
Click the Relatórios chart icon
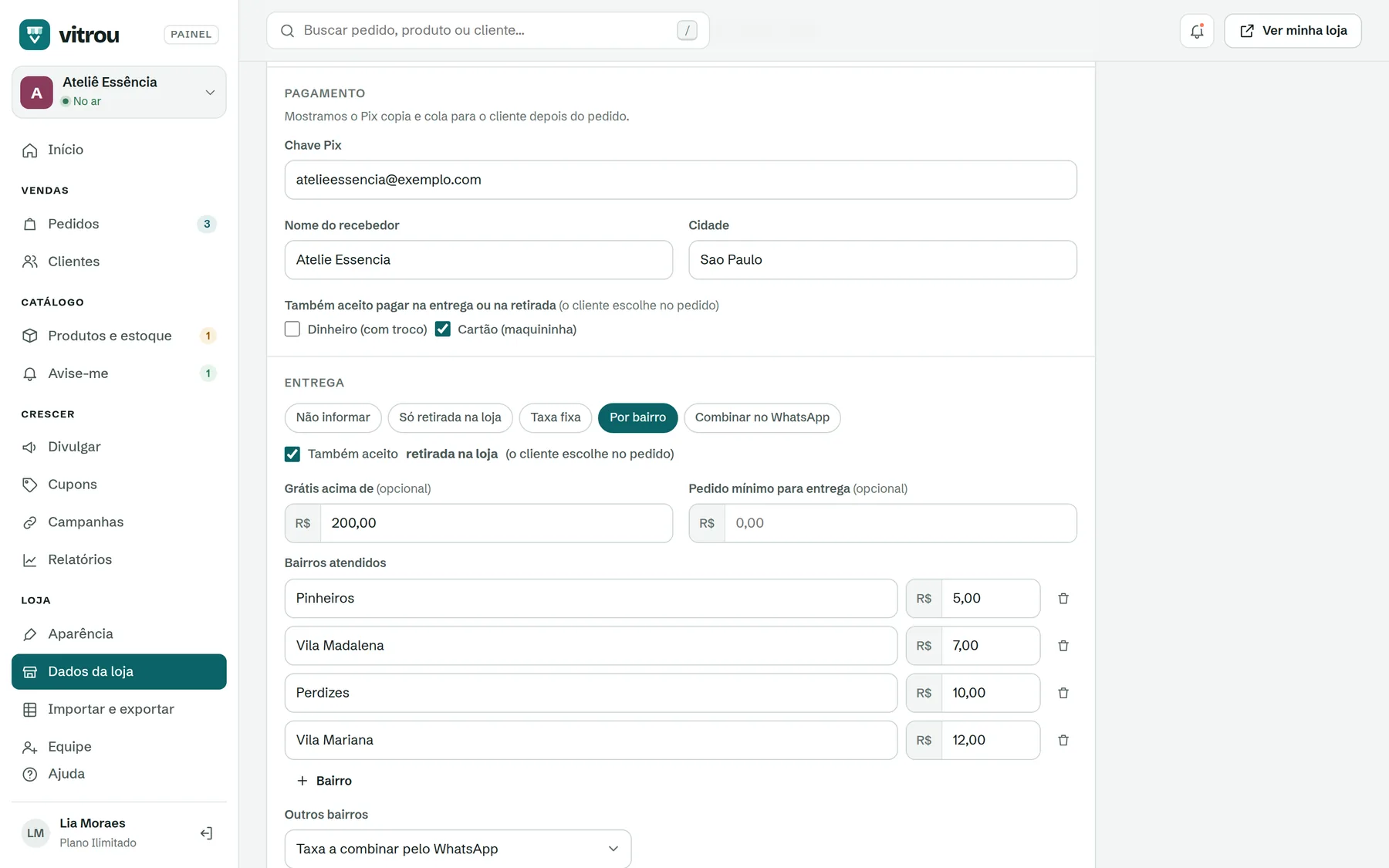(30, 560)
